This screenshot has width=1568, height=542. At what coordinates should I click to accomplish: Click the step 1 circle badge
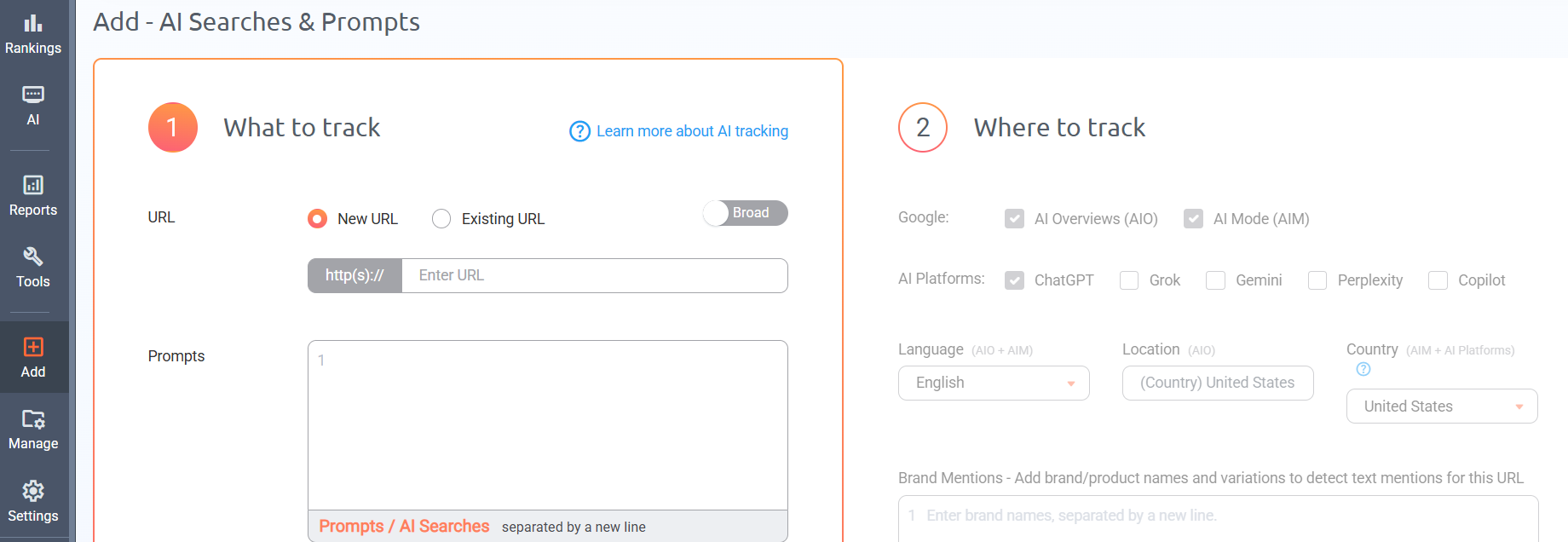(x=173, y=127)
